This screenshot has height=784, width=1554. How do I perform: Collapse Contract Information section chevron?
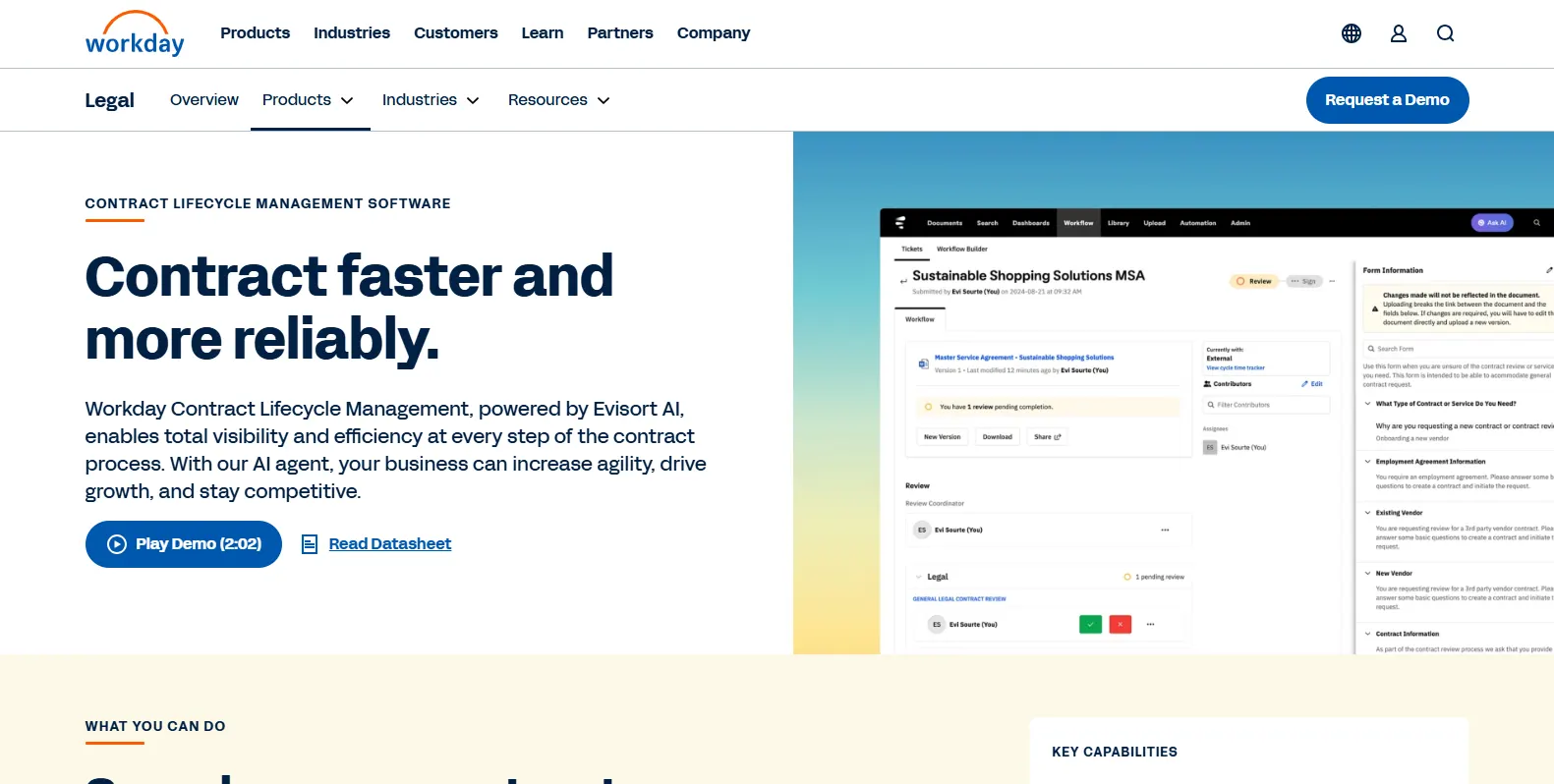(x=1367, y=634)
